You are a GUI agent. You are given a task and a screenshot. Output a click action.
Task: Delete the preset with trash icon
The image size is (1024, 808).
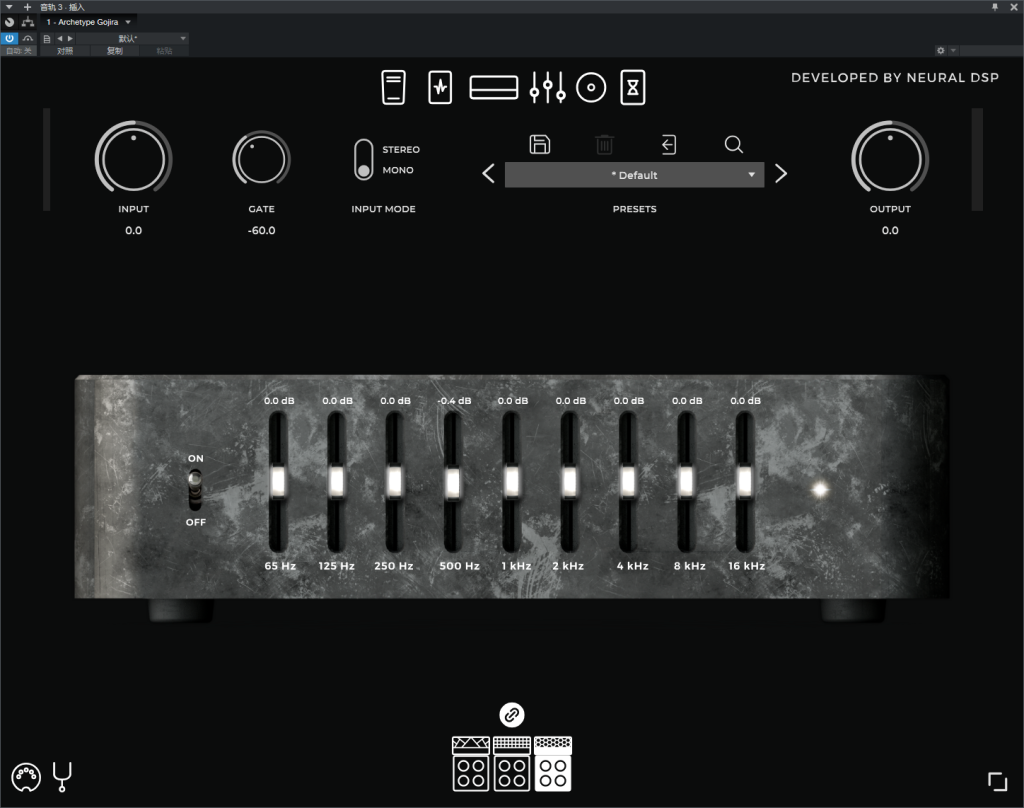click(x=604, y=144)
